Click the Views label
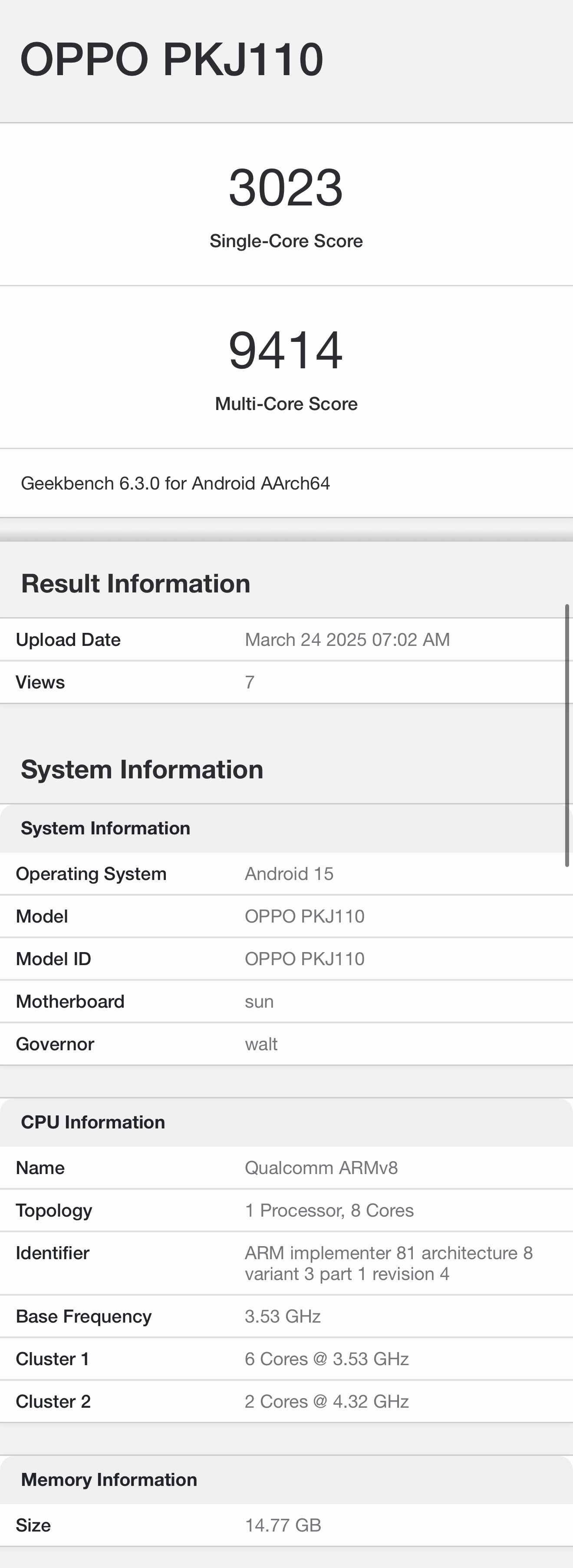Screen dimensions: 573x1568 click(x=40, y=682)
